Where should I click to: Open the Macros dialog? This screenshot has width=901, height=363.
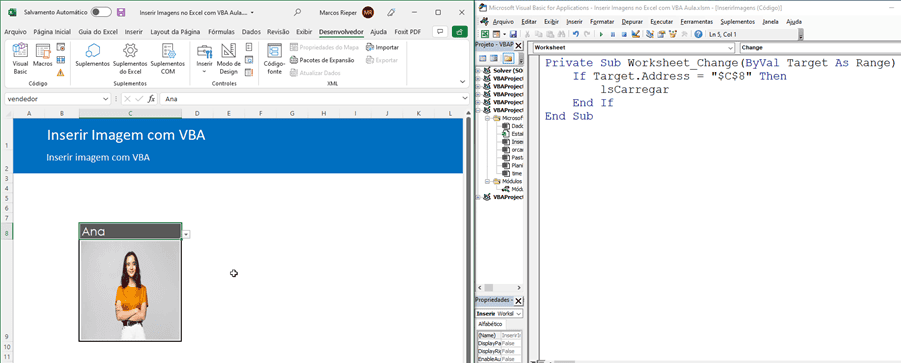[x=43, y=56]
